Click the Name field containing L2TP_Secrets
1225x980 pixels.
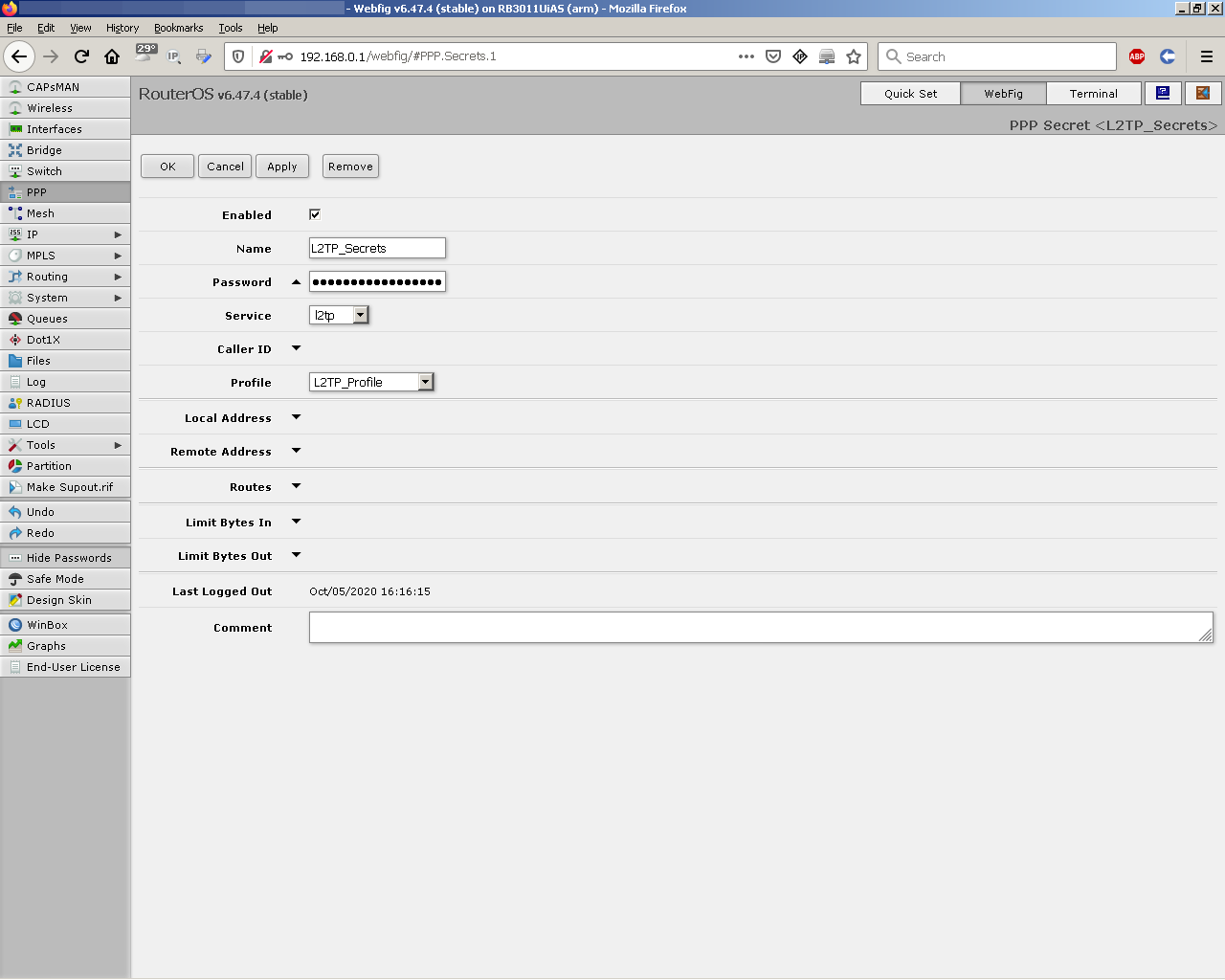[x=377, y=248]
